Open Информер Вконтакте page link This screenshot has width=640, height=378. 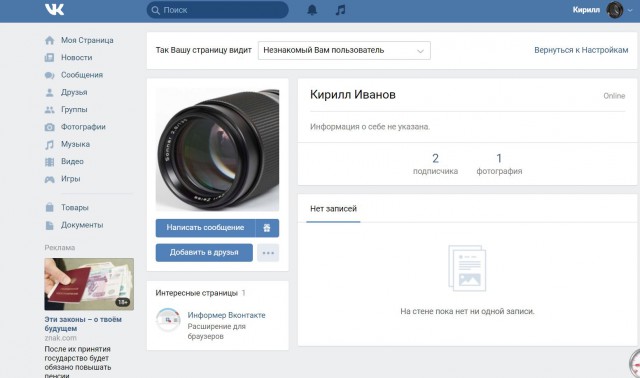coord(227,315)
